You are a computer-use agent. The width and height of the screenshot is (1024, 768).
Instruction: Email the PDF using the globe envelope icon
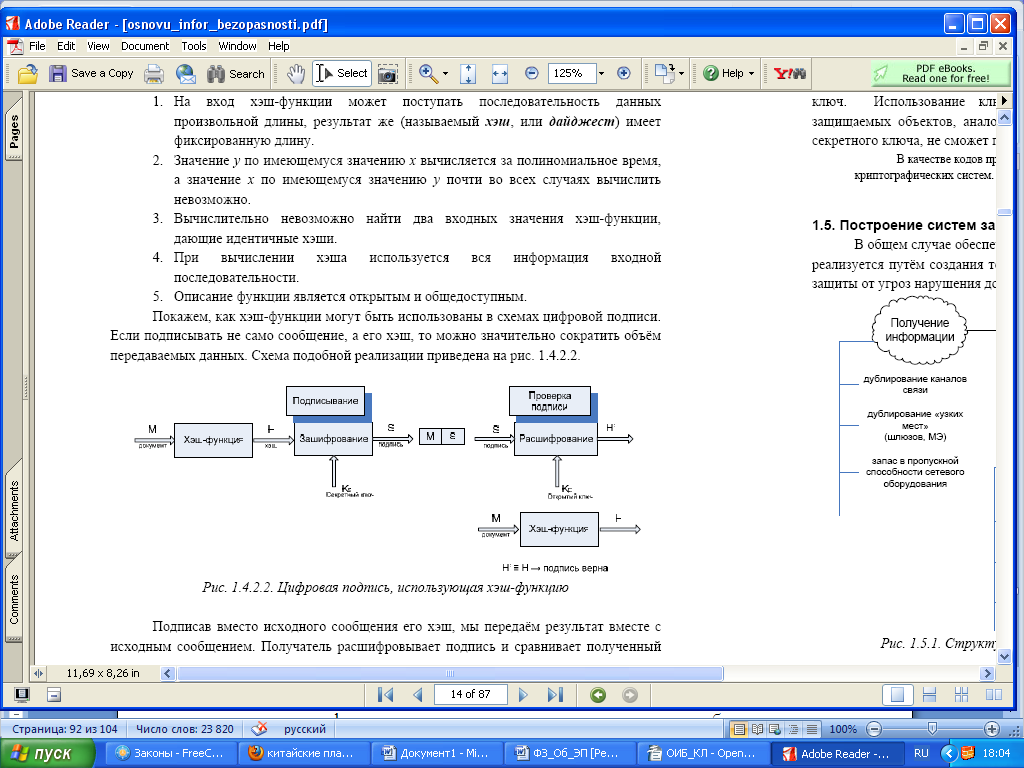point(185,74)
